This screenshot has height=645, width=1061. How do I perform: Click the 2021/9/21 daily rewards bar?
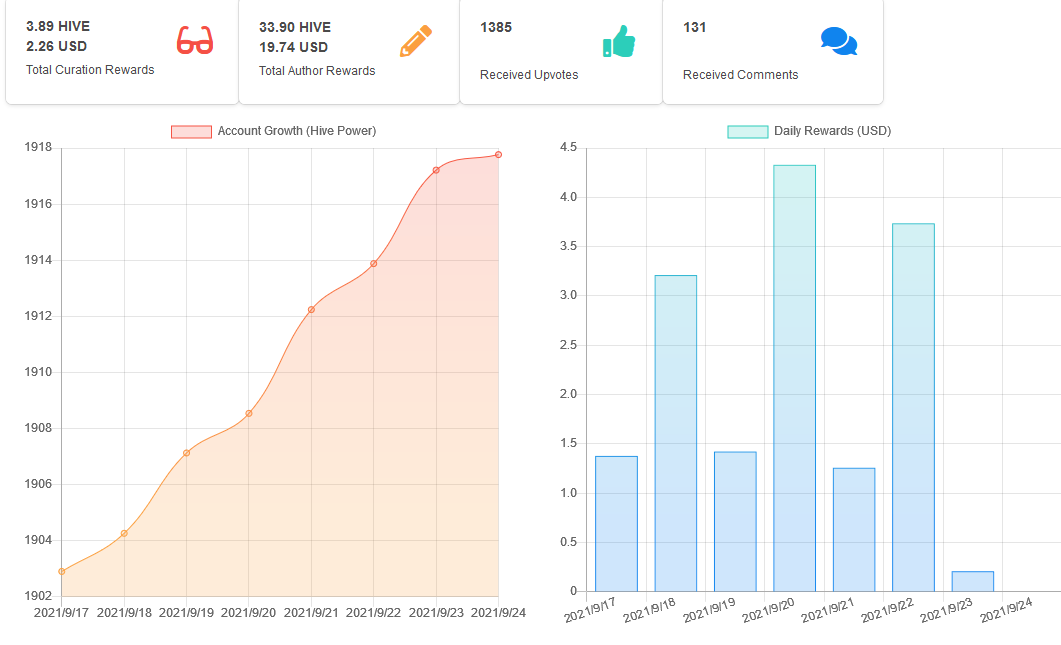pos(854,529)
